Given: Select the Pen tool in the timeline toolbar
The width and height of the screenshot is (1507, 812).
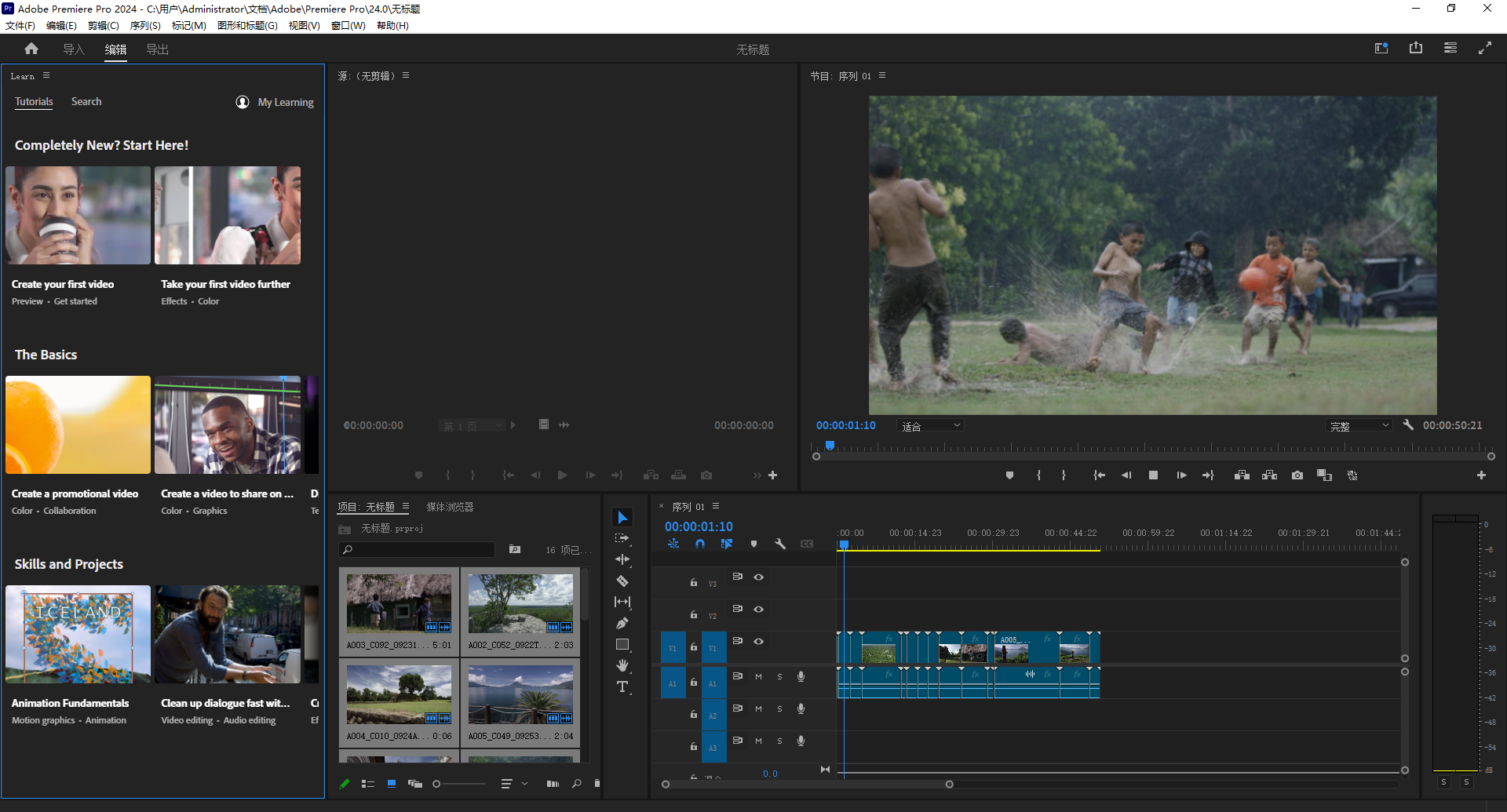Looking at the screenshot, I should click(622, 623).
